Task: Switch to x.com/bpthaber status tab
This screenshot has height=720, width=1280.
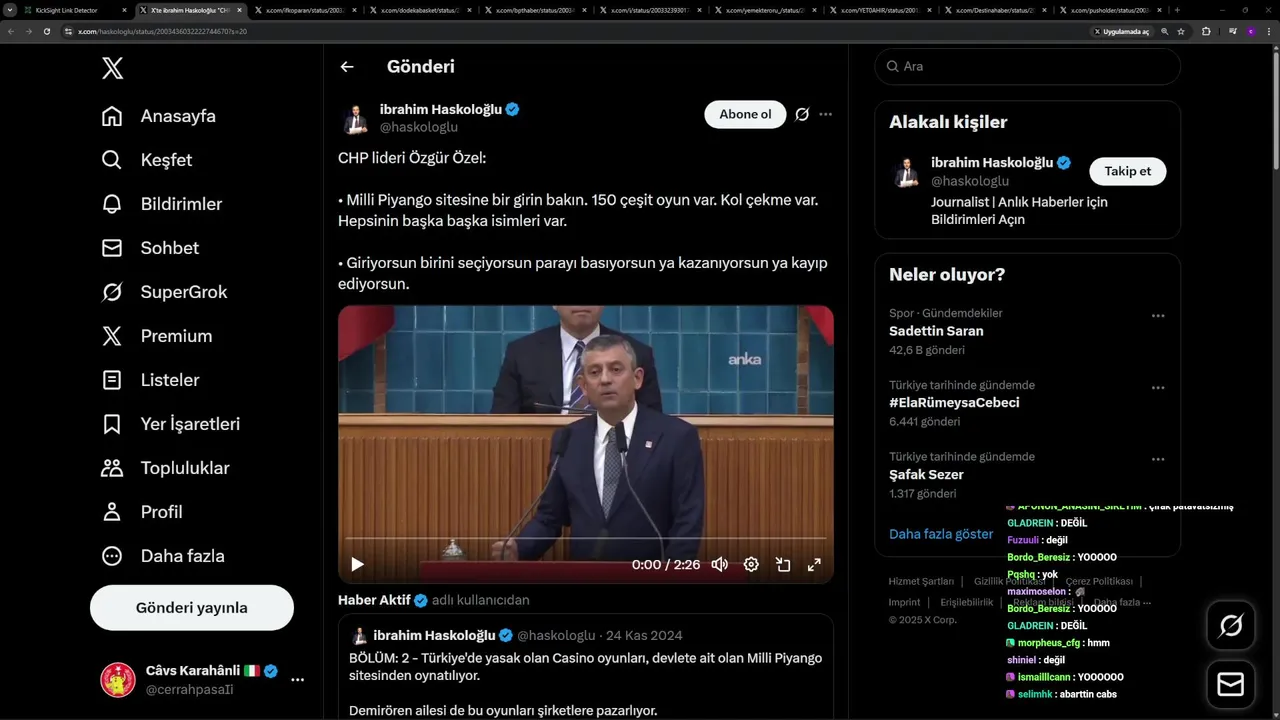Action: (533, 10)
